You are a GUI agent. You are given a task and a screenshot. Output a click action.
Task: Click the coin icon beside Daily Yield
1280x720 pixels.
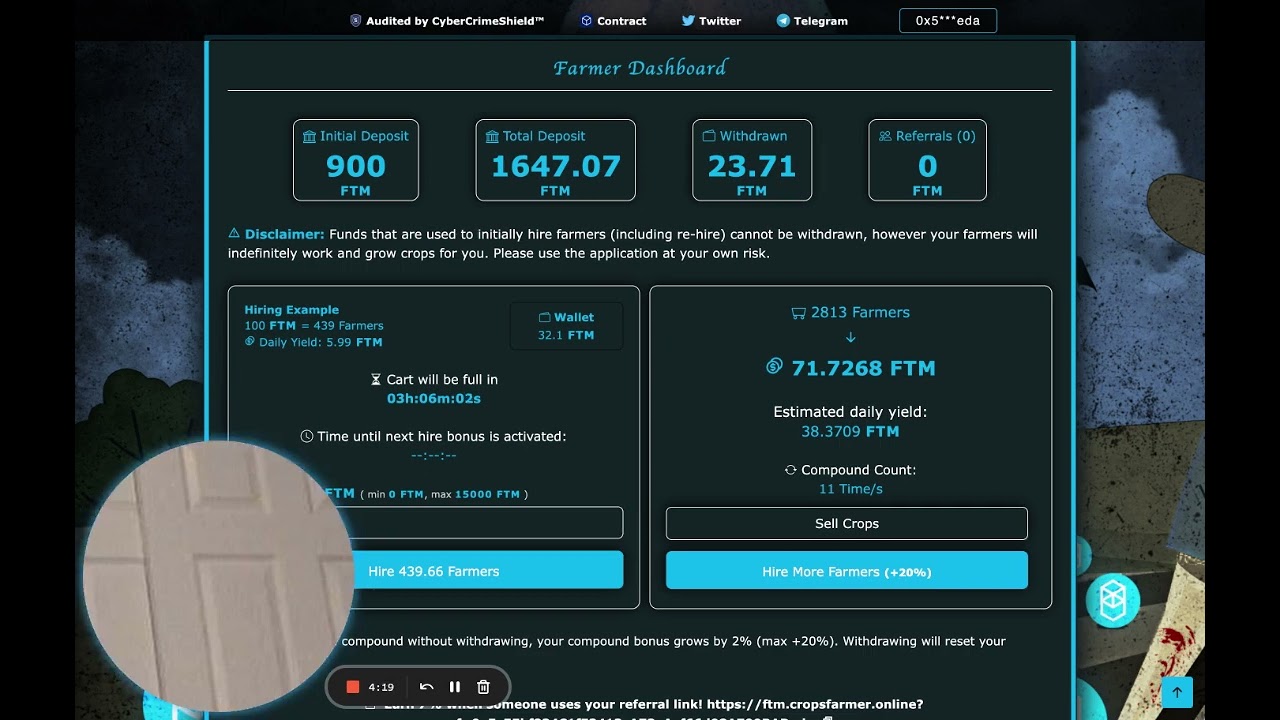[x=250, y=341]
